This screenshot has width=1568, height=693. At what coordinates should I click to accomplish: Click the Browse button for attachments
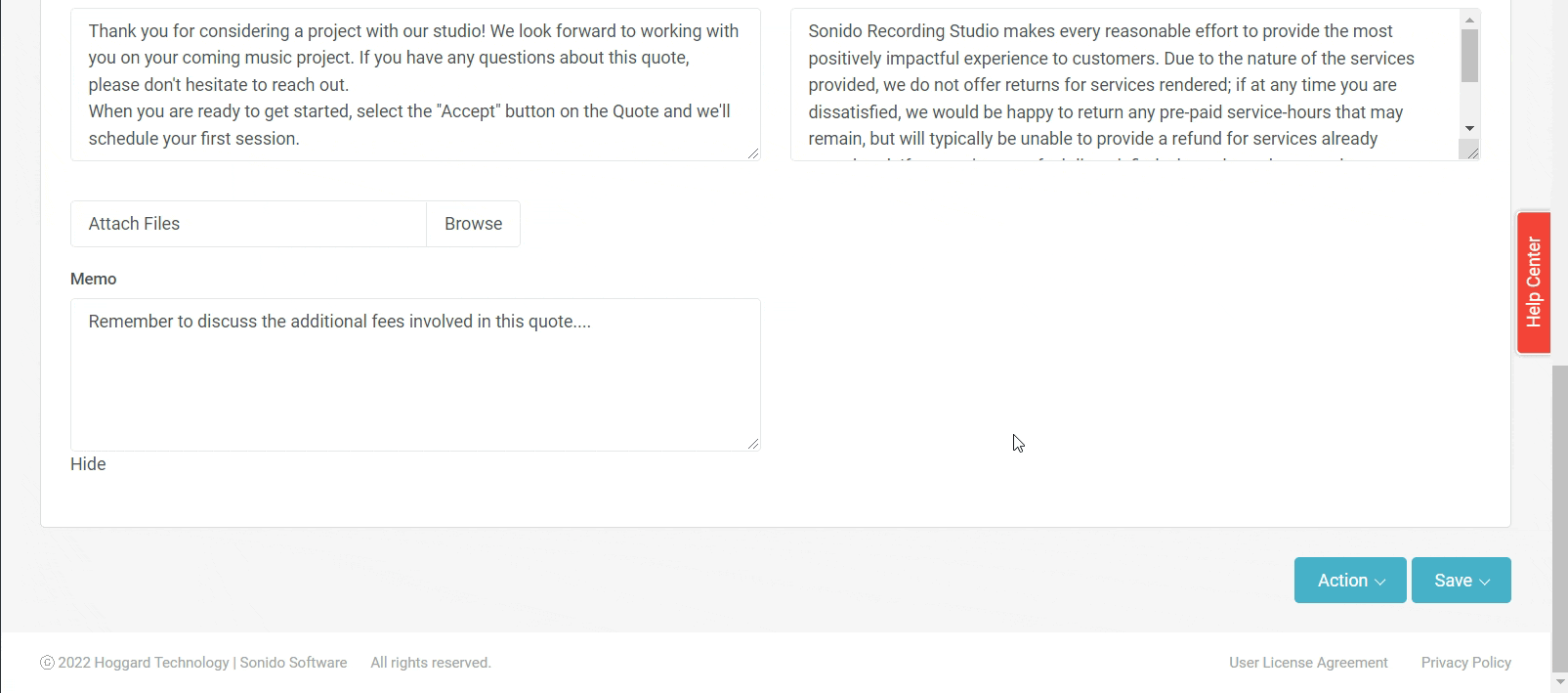pyautogui.click(x=473, y=224)
